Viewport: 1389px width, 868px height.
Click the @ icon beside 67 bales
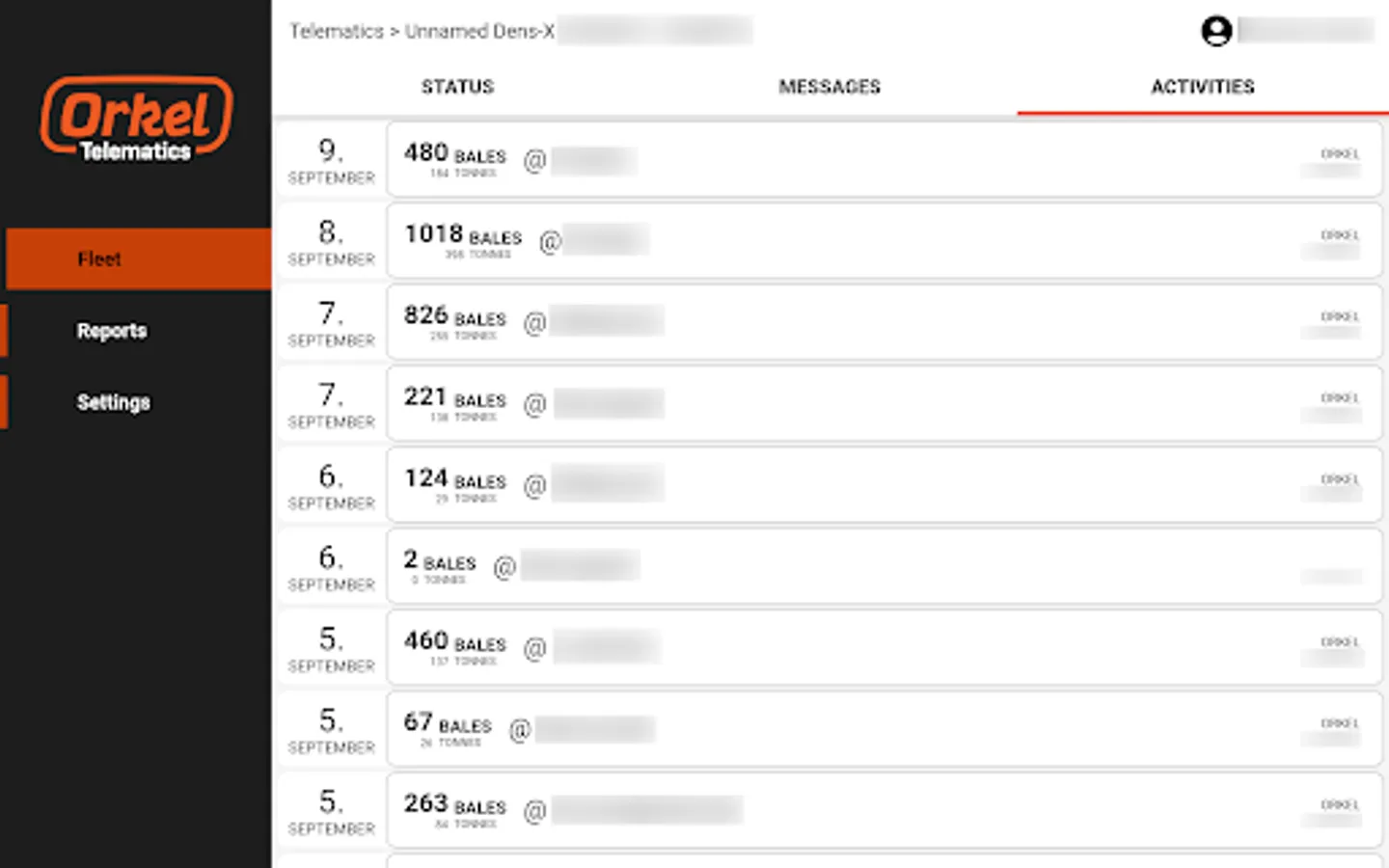coord(519,730)
